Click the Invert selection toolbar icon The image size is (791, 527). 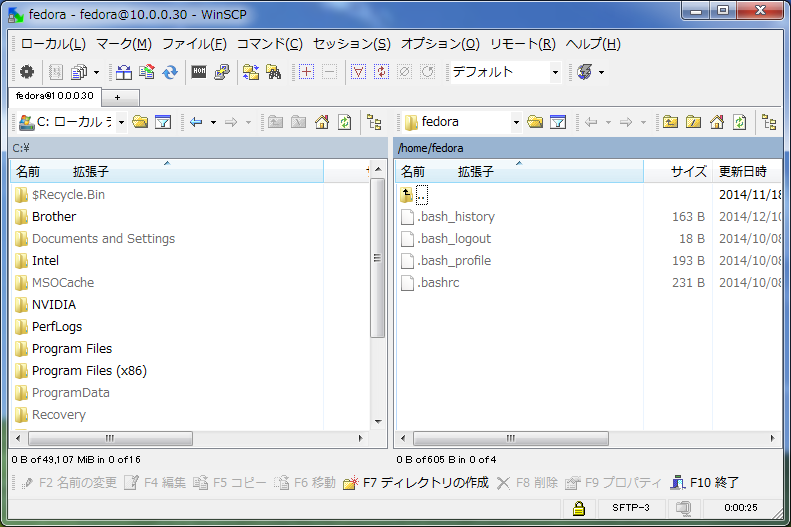point(381,72)
